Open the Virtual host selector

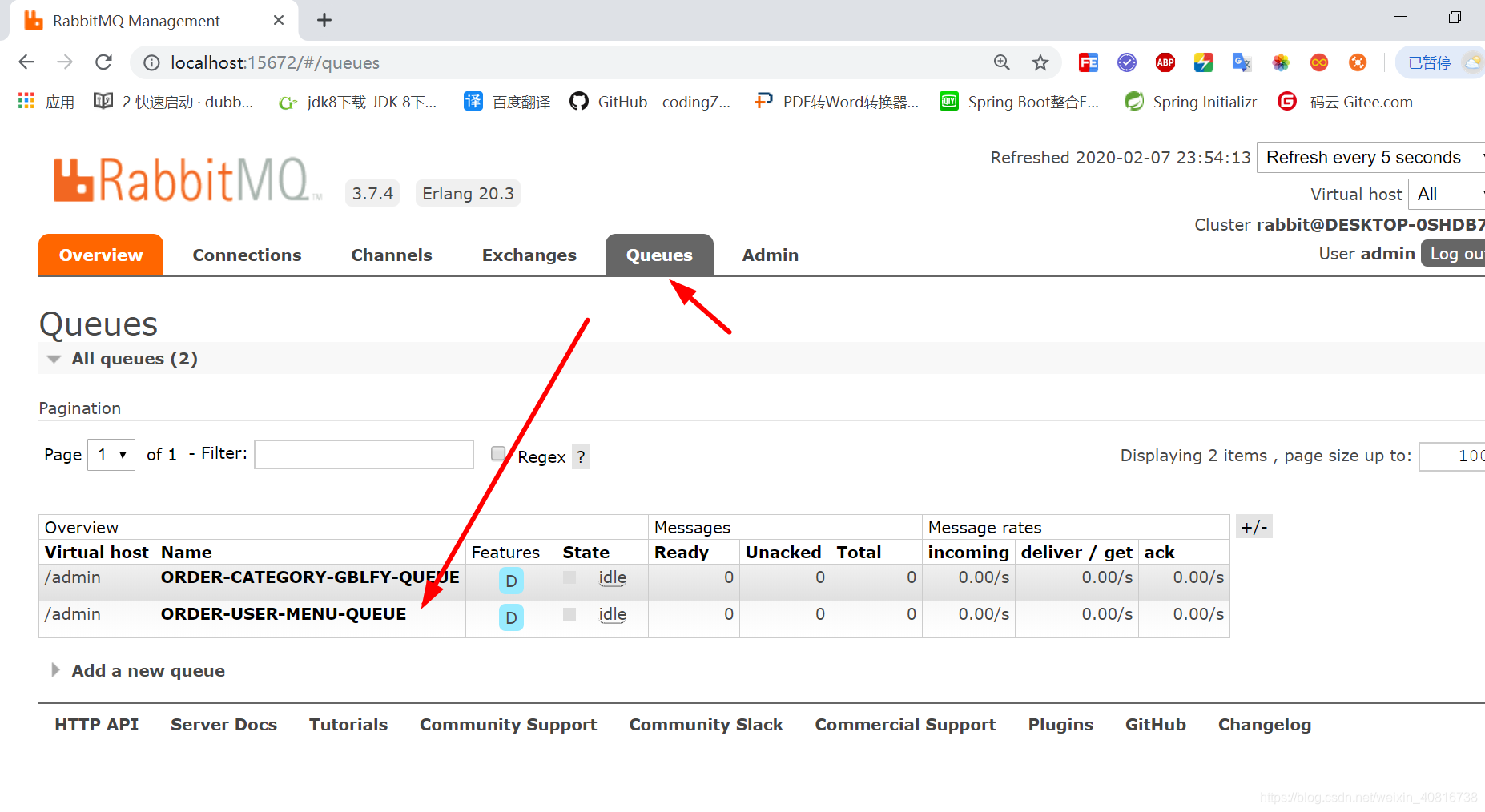click(1447, 195)
